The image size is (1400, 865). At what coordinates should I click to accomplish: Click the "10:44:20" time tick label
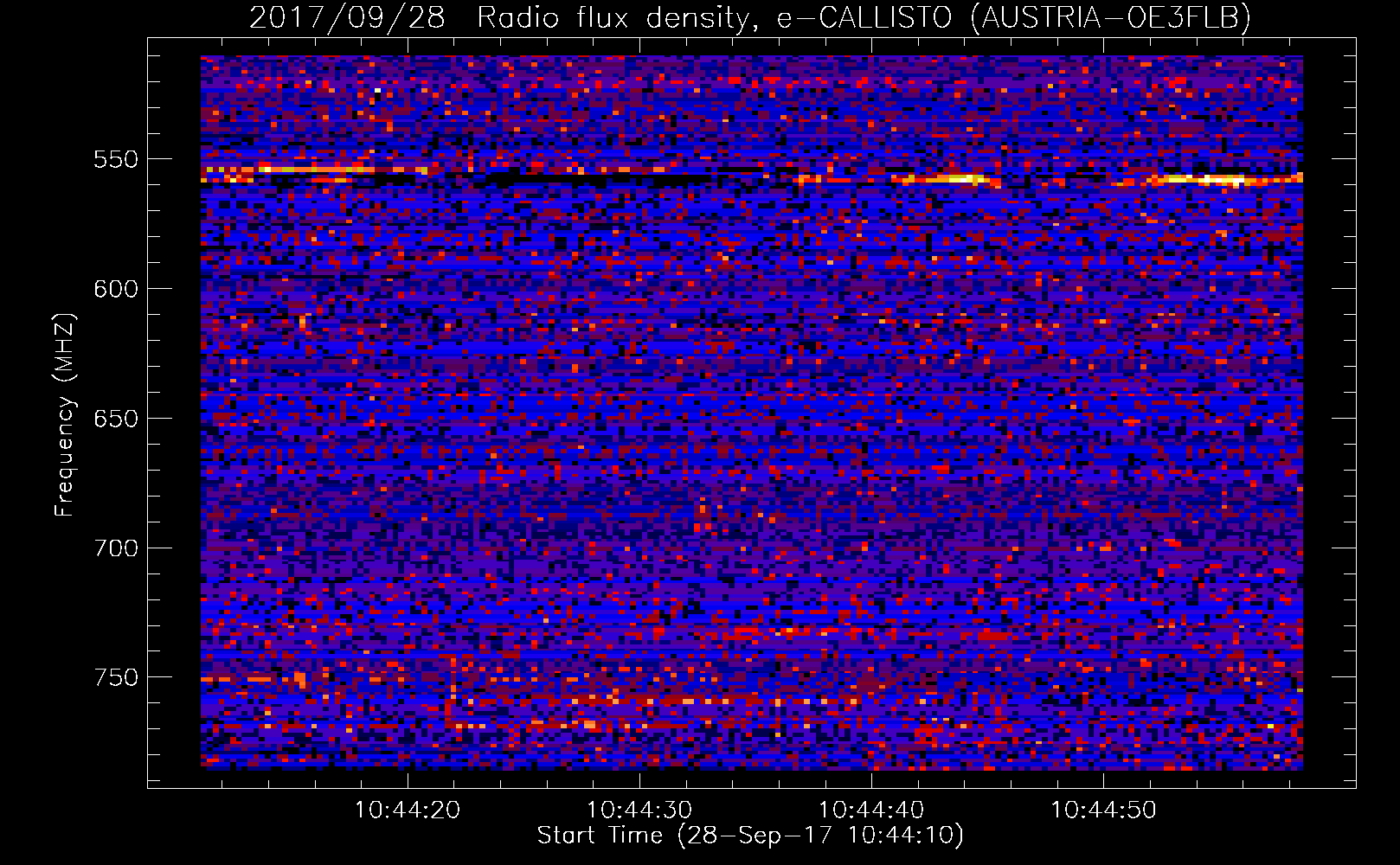[x=408, y=811]
